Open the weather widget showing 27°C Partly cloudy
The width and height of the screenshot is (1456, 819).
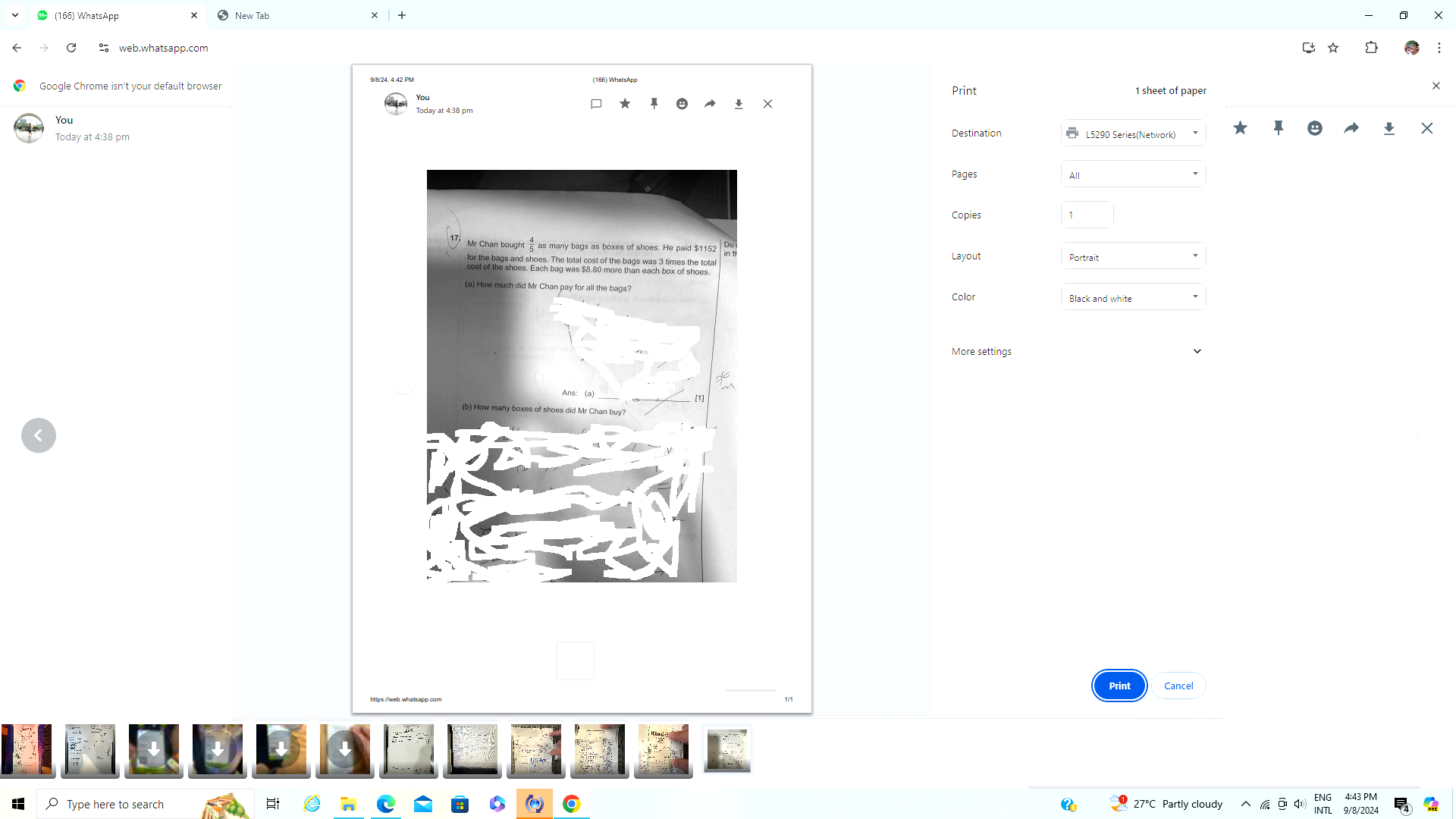[1166, 804]
